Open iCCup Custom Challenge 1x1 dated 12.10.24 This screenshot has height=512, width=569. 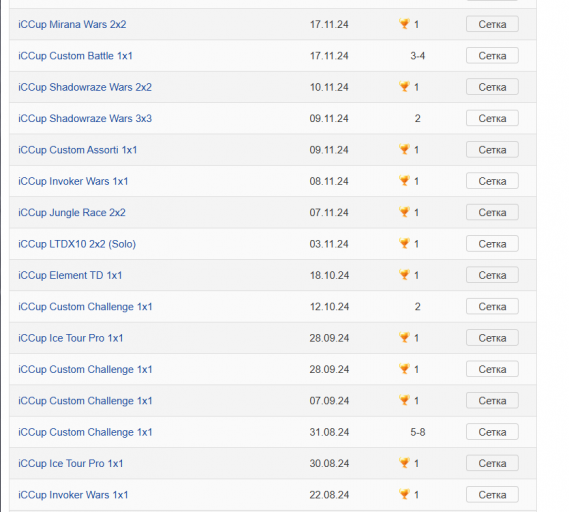(85, 307)
